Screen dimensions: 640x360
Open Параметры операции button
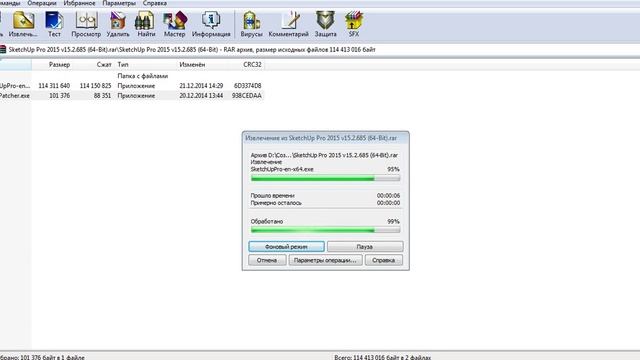point(325,260)
